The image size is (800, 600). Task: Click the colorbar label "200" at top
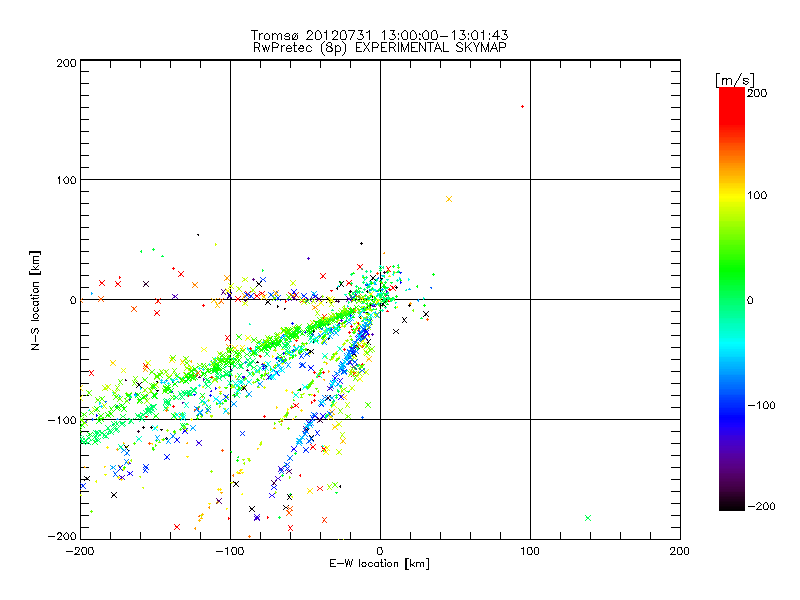click(757, 93)
